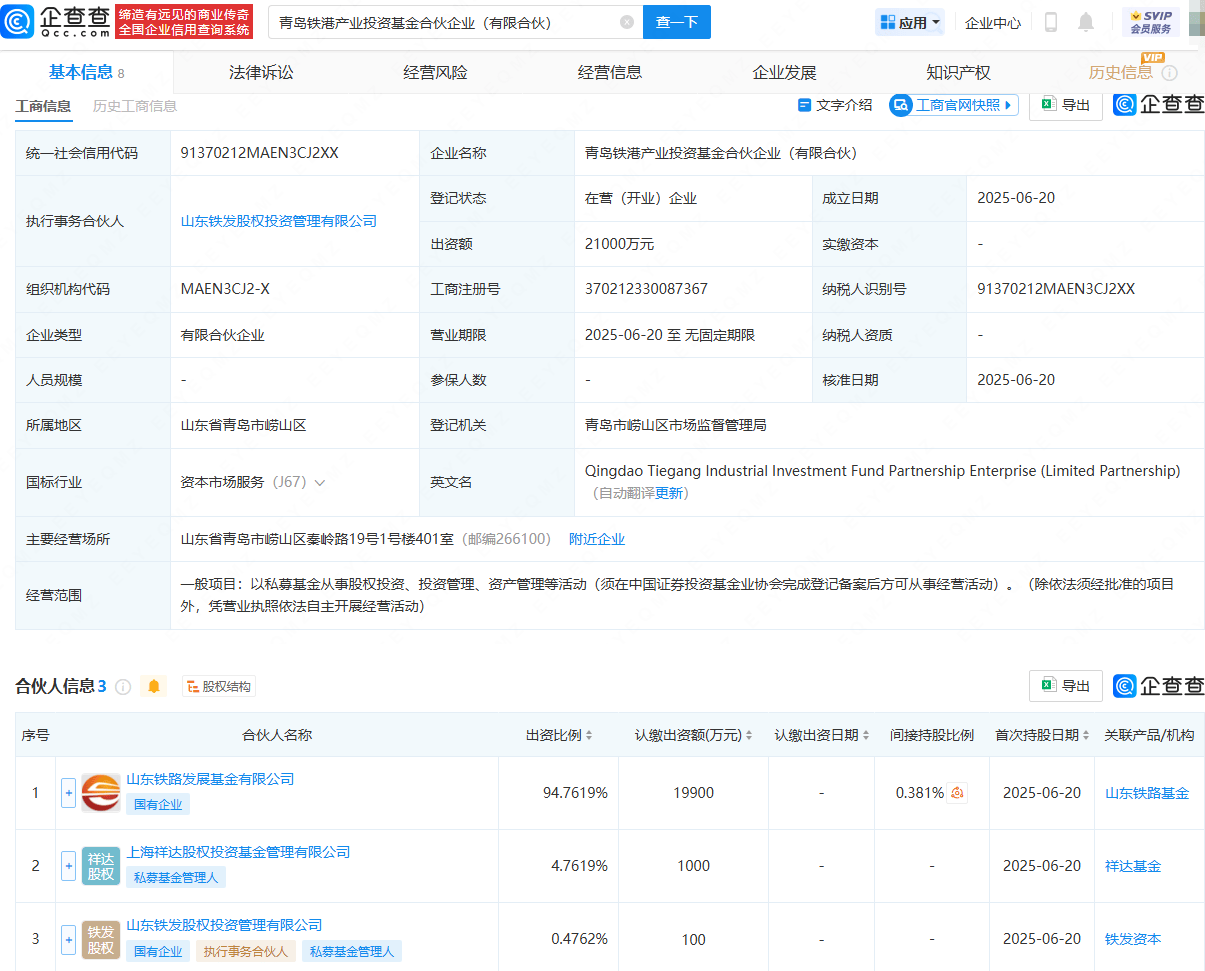Click 执行事务合伙人 tag in row 3
Screen dimensions: 1205x971
click(245, 952)
